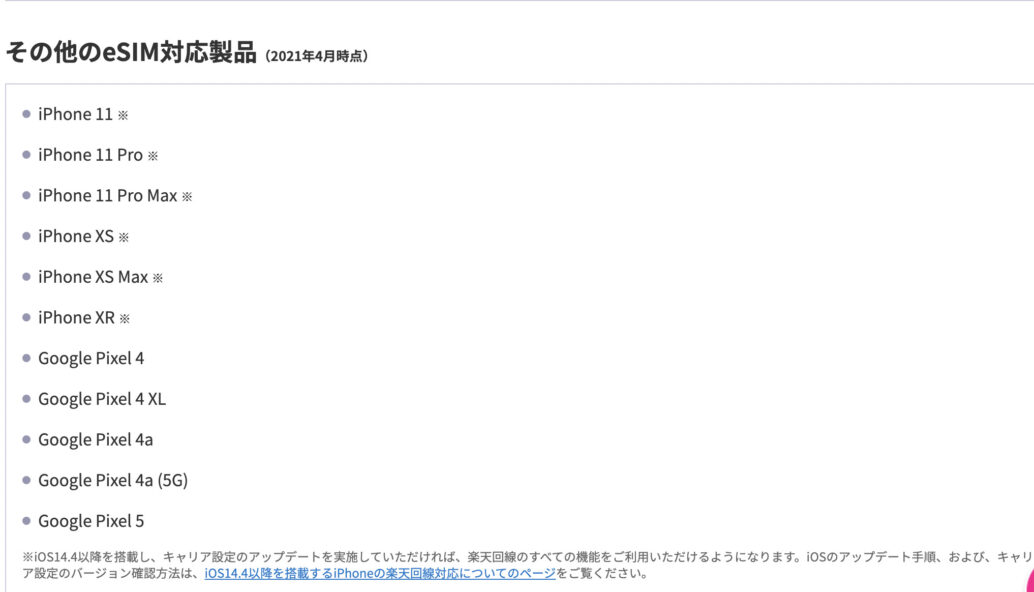Click the footnote text starting ※iOS14.4以降を搭載し
Screen dimensions: 1034x592
[x=528, y=565]
